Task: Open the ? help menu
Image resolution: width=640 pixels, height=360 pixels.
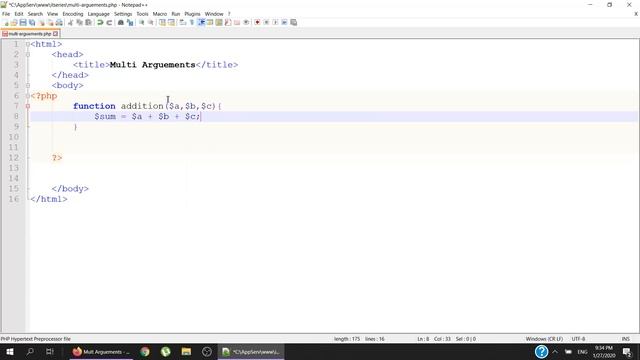Action: tap(229, 14)
